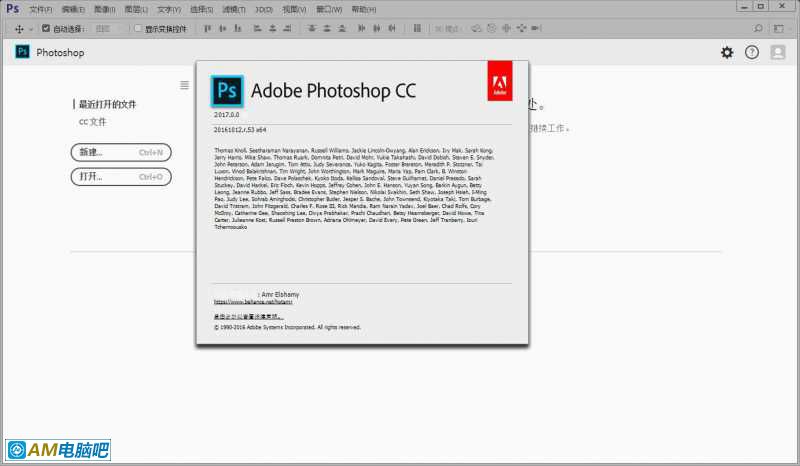Open the 编辑(E) menu
Image resolution: width=800 pixels, height=466 pixels.
pyautogui.click(x=73, y=10)
